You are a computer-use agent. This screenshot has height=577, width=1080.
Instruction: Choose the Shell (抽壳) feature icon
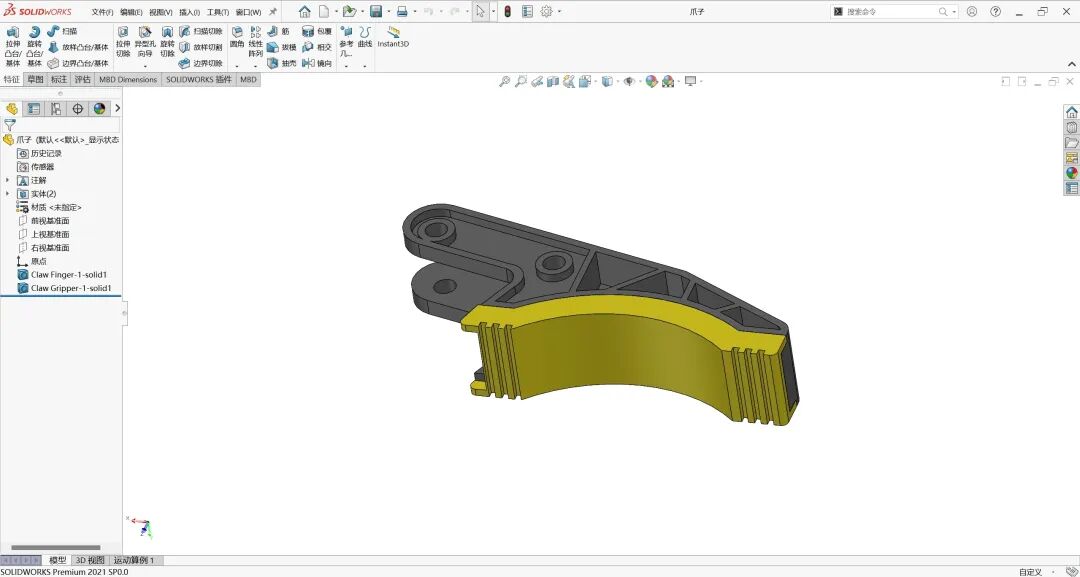coord(281,63)
